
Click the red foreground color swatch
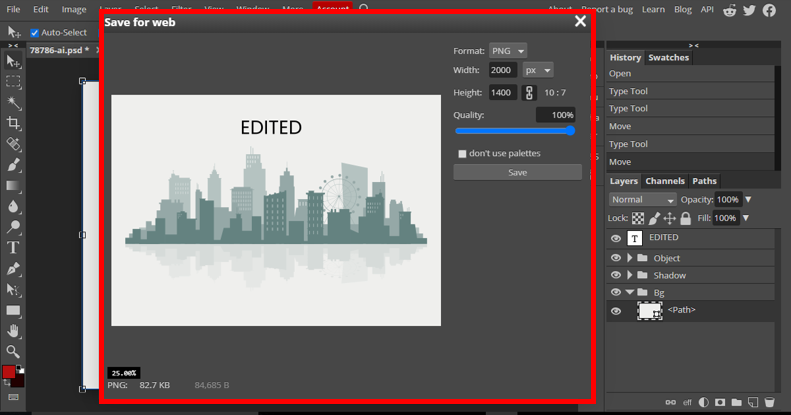9,373
